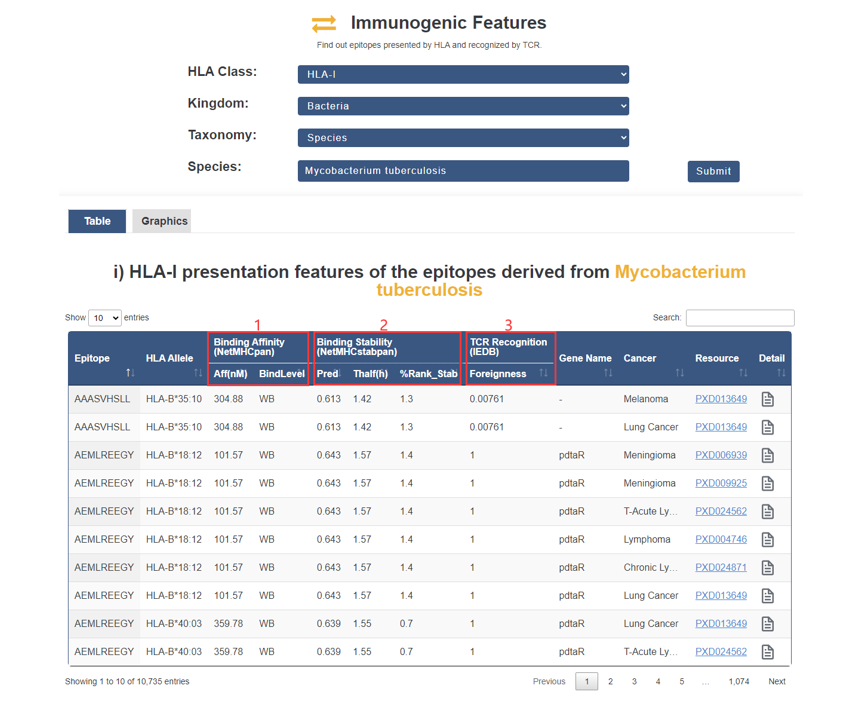This screenshot has height=705, width=851.
Task: Open detail document icon for first AAASVHSLL row
Action: (767, 399)
